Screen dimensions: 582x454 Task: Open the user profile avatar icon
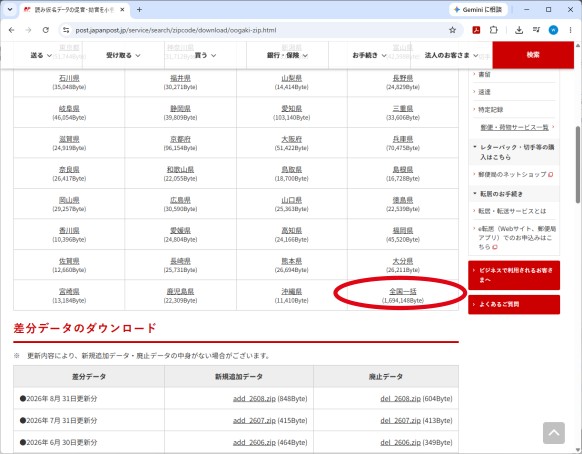point(553,30)
